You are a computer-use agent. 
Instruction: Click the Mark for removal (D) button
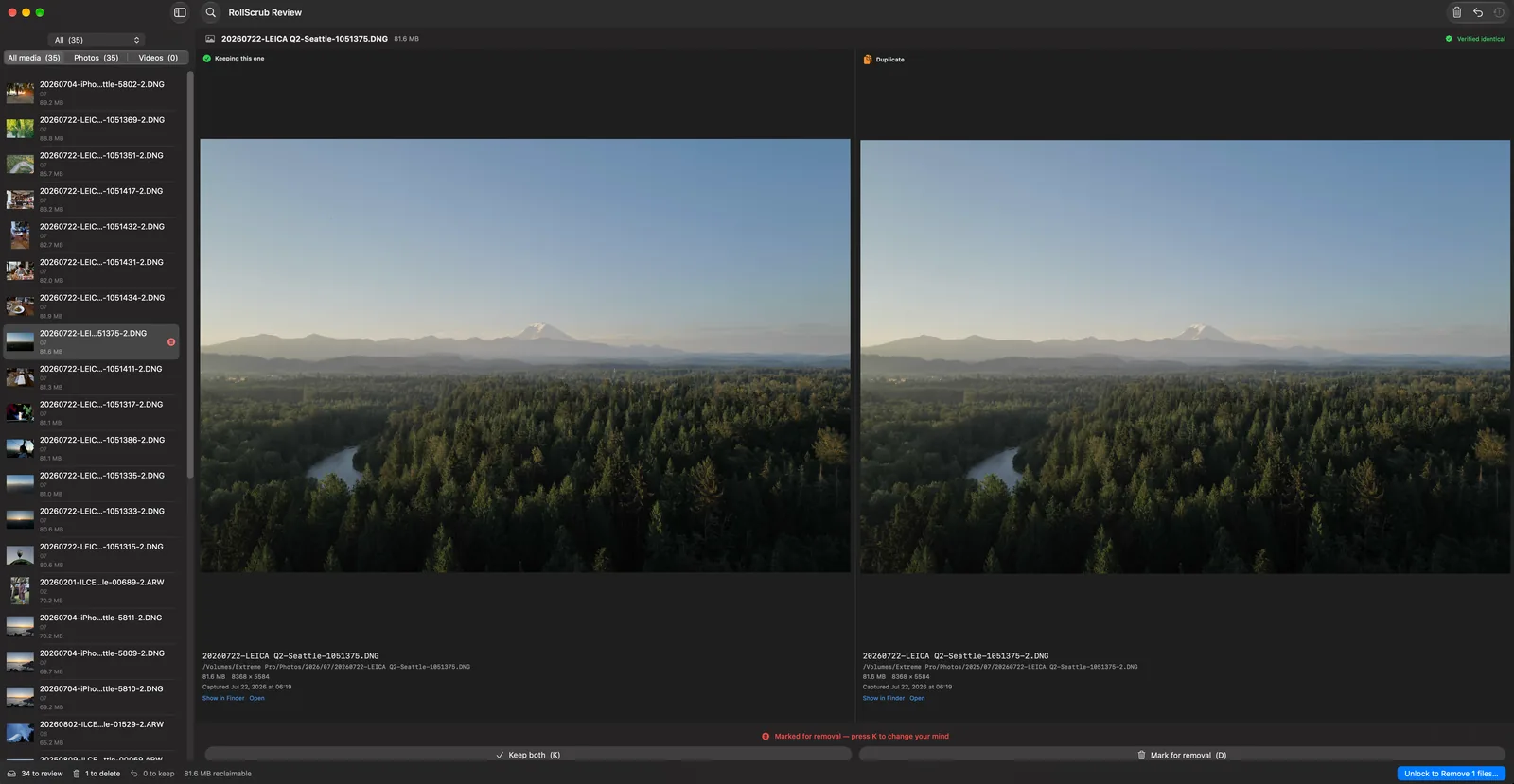click(1182, 755)
